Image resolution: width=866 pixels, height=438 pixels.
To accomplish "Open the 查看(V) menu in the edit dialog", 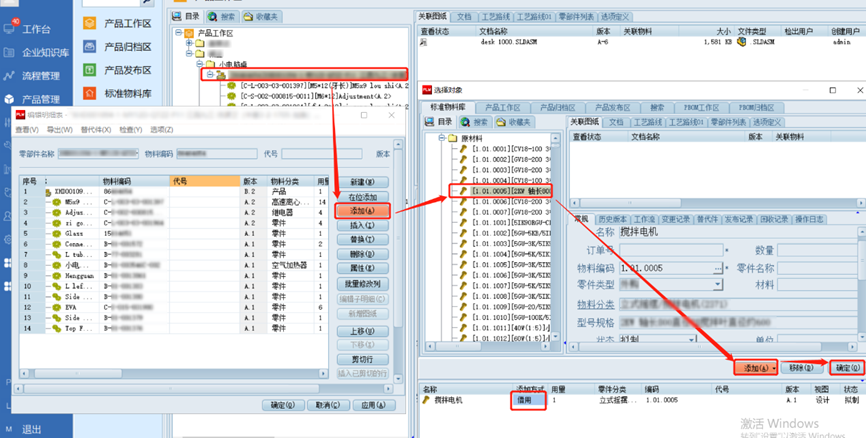I will click(27, 129).
